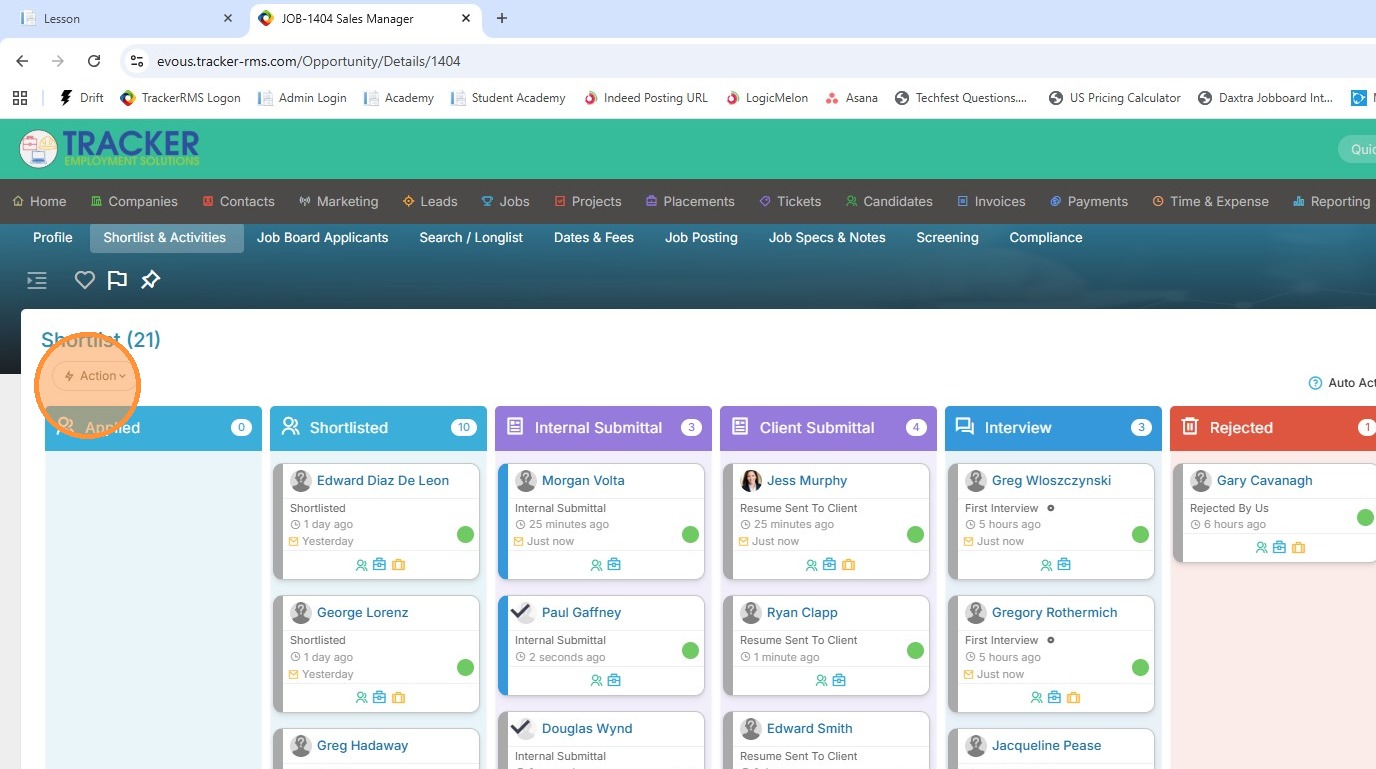The height and width of the screenshot is (769, 1376).
Task: Click the pin icon beside the flag
Action: 150,280
